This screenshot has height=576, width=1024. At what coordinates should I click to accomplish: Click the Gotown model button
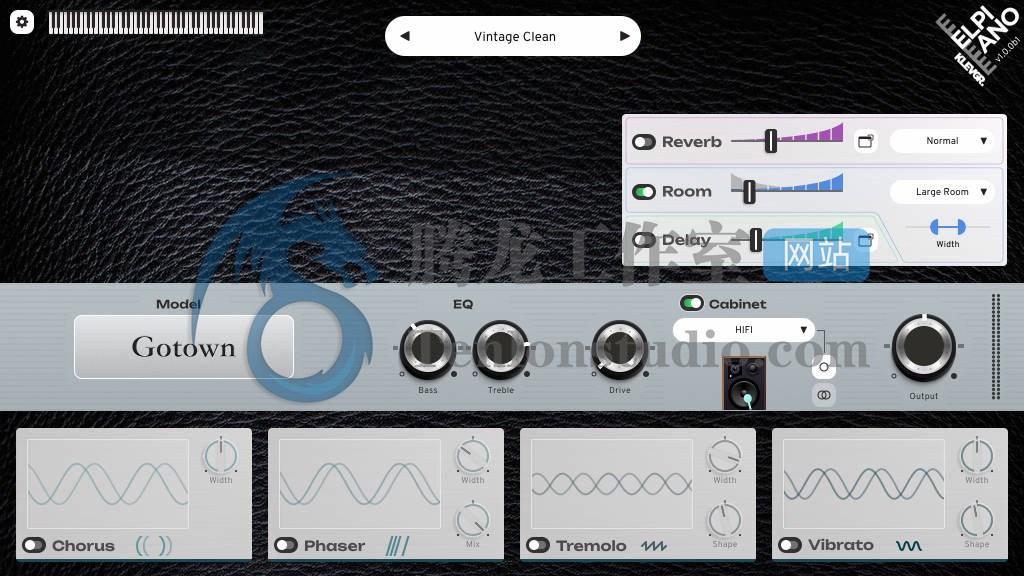tap(184, 347)
